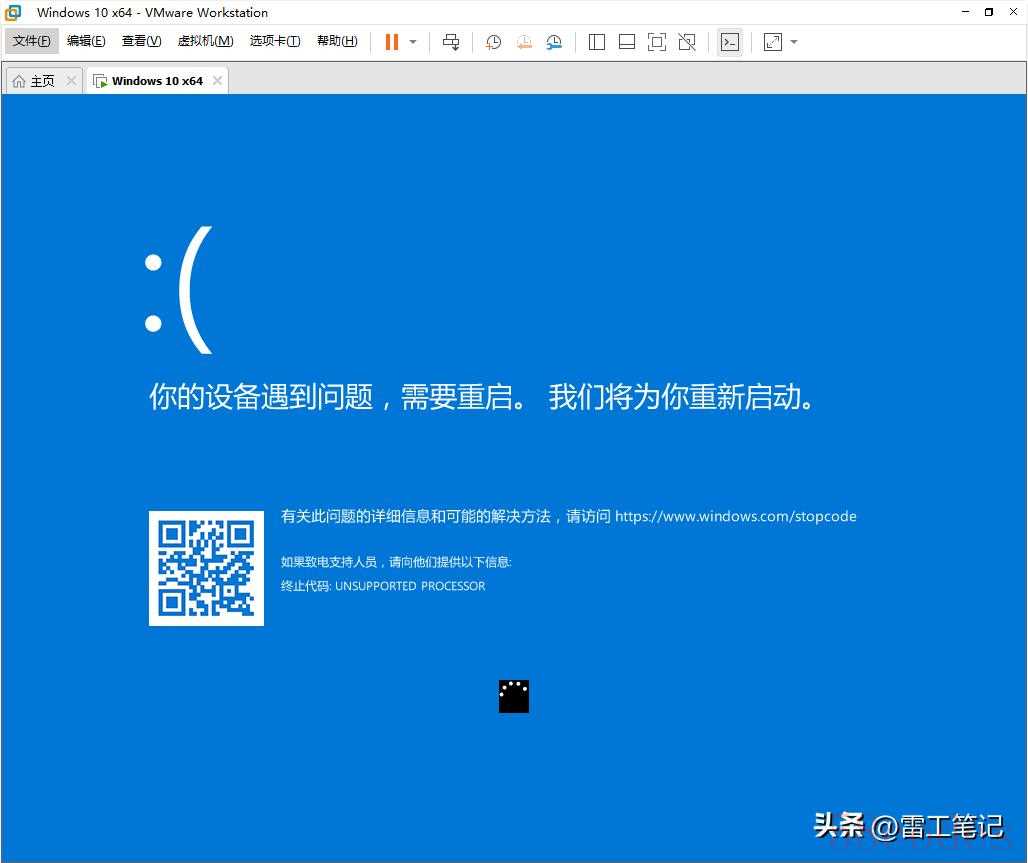Click the QR code on blue screen
The image size is (1028, 863).
coord(206,568)
